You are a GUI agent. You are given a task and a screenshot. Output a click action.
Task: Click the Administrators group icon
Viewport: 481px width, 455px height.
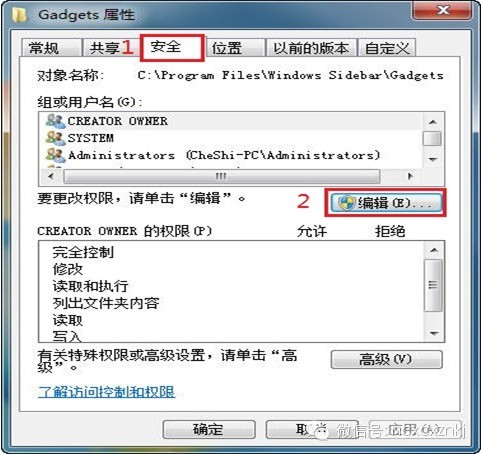point(55,155)
